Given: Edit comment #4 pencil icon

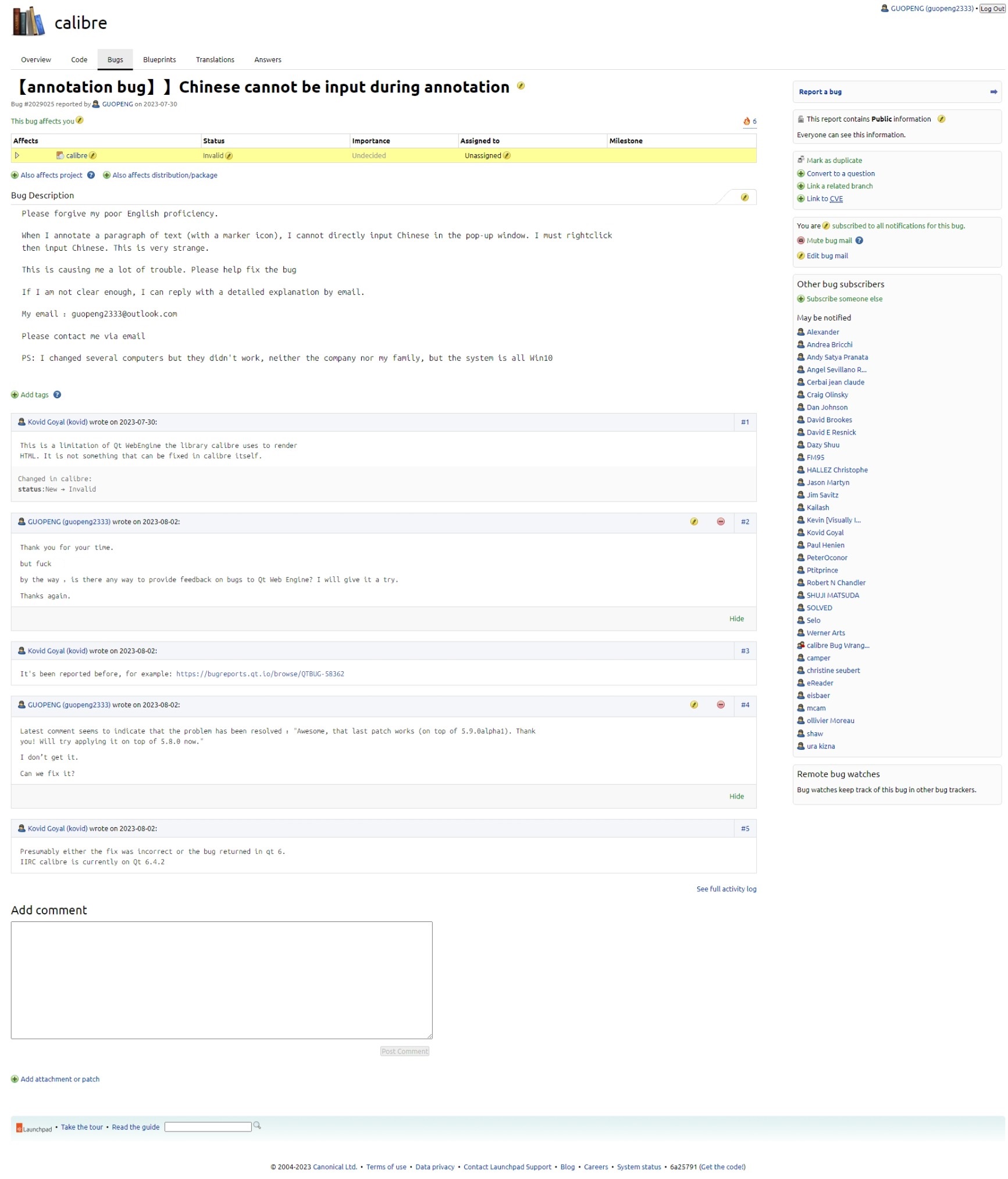Looking at the screenshot, I should point(694,705).
